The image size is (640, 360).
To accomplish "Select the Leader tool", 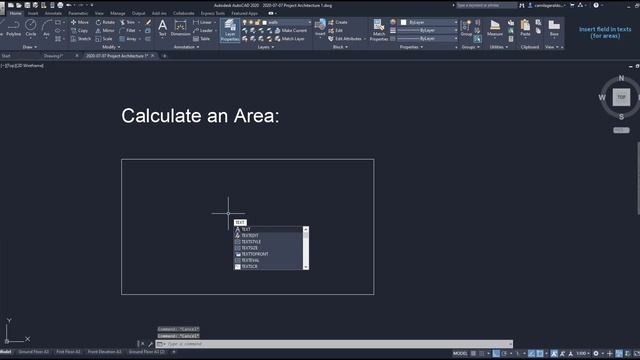I will click(x=203, y=31).
